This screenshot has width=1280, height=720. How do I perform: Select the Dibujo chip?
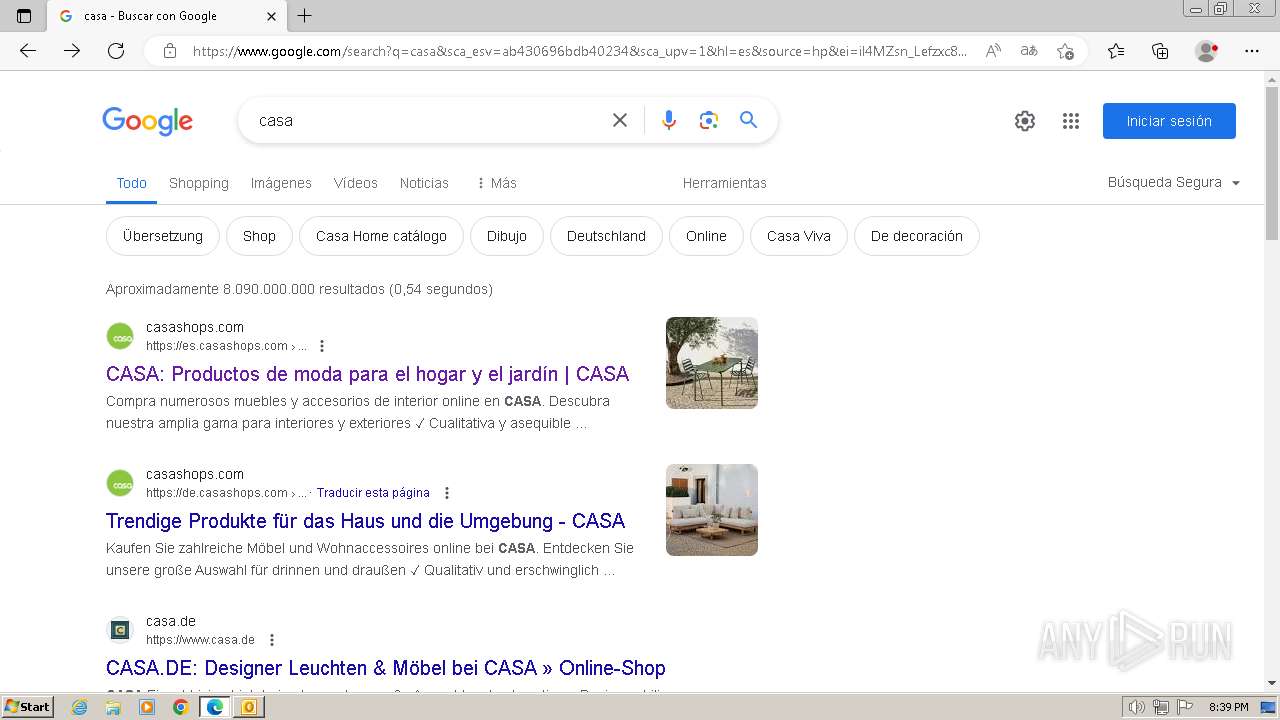point(507,236)
